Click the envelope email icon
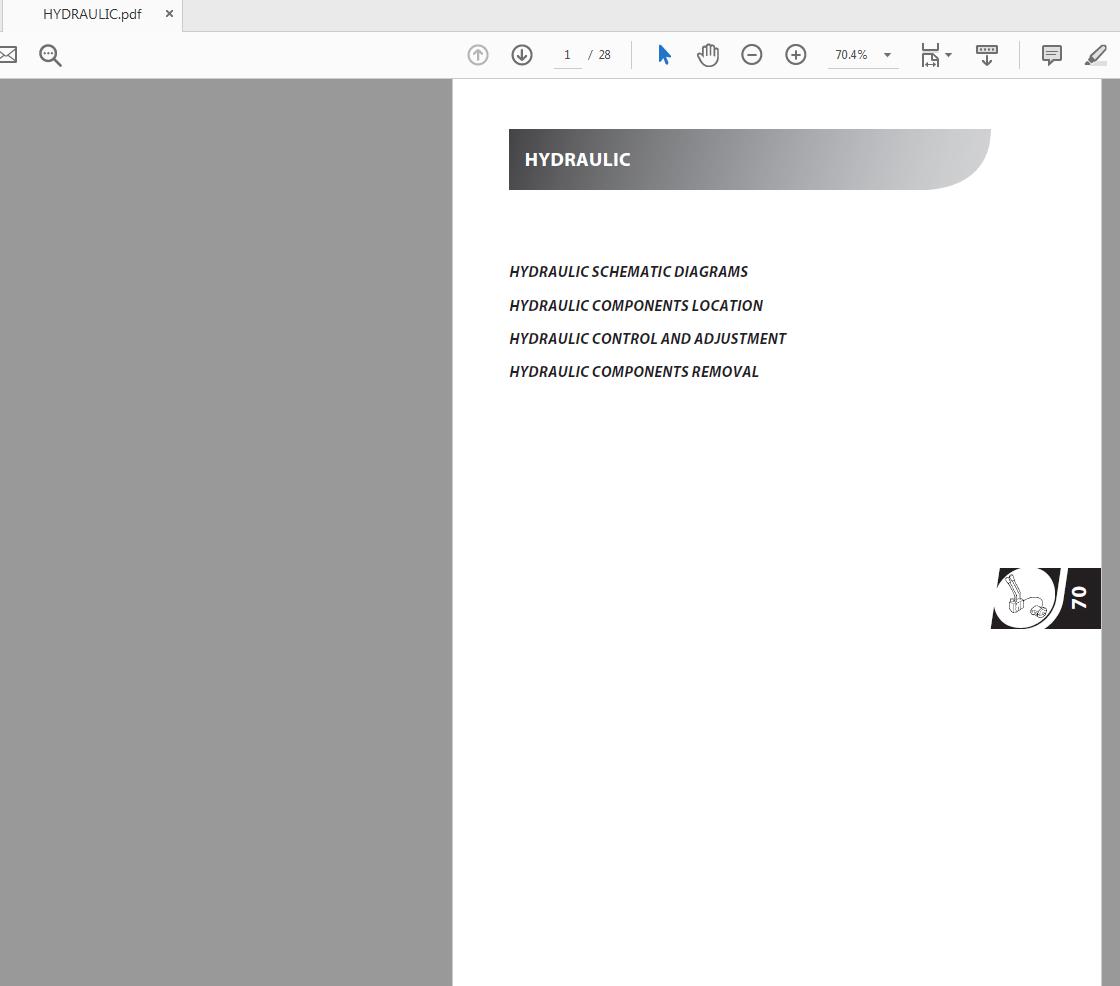Image resolution: width=1120 pixels, height=986 pixels. pos(7,55)
